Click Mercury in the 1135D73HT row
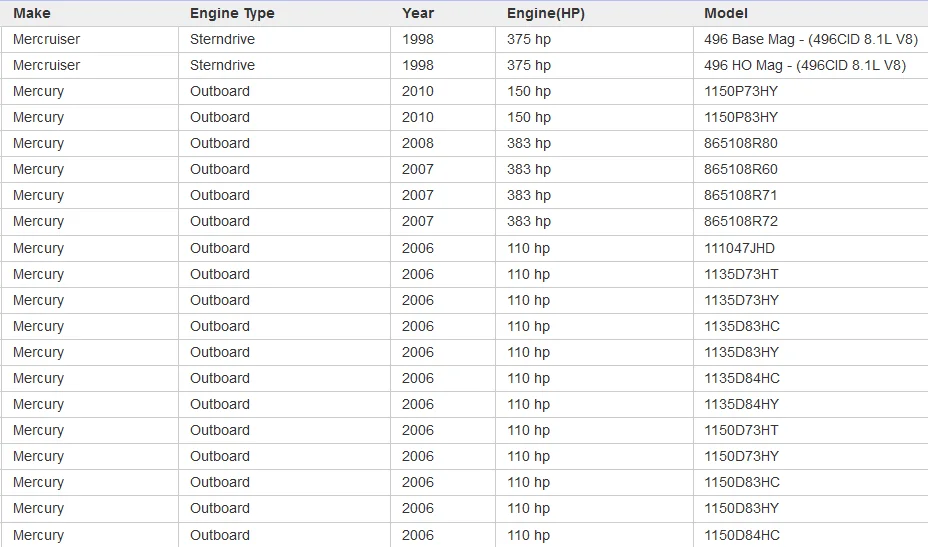Viewport: 928px width, 547px height. (x=38, y=275)
